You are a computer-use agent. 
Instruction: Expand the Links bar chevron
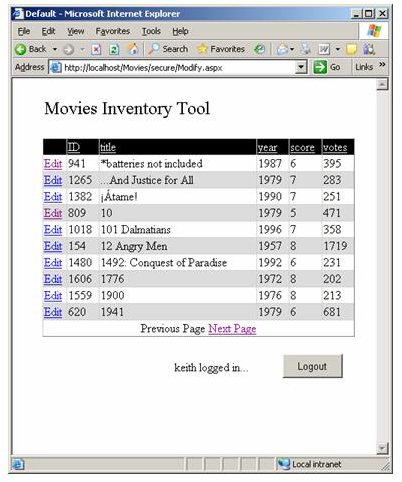tap(382, 64)
